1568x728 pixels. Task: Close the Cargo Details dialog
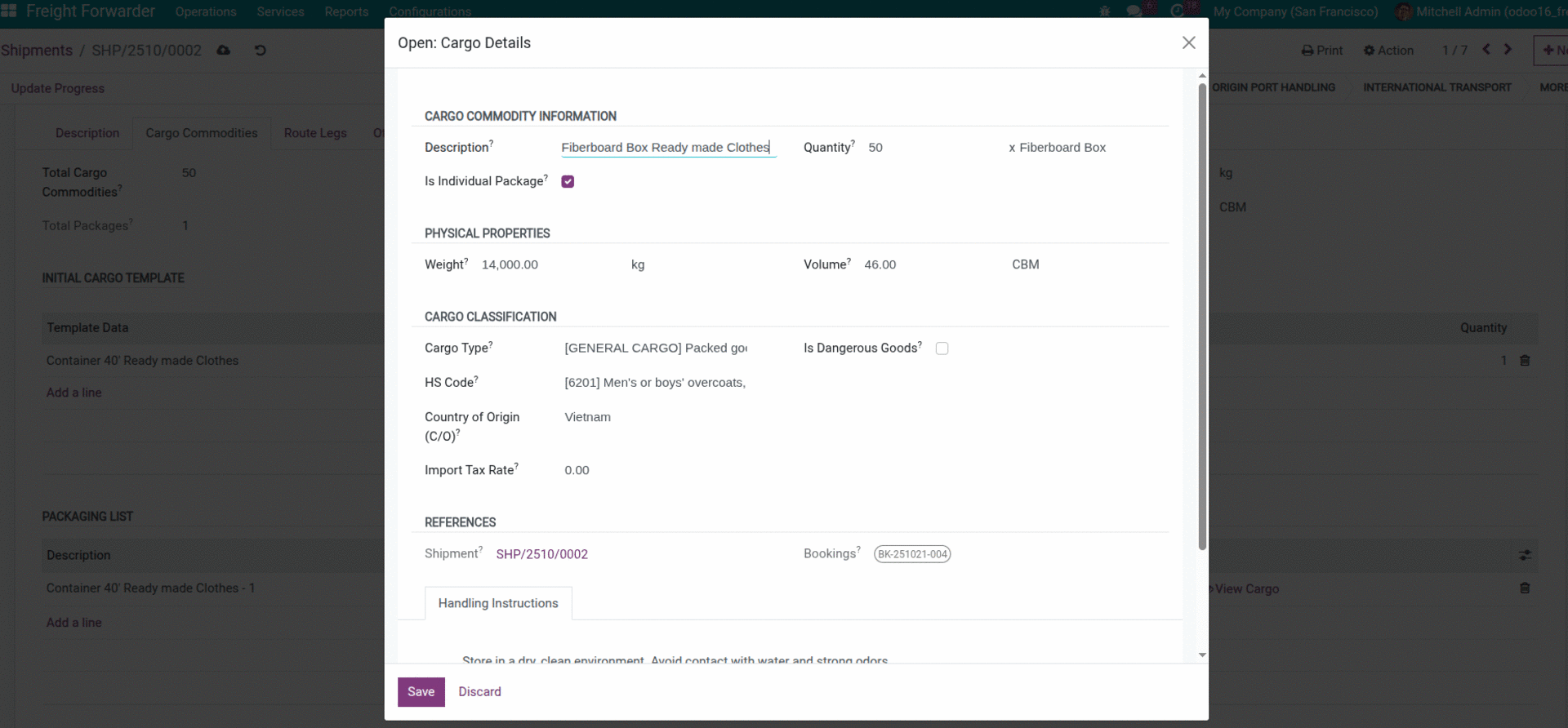1188,43
